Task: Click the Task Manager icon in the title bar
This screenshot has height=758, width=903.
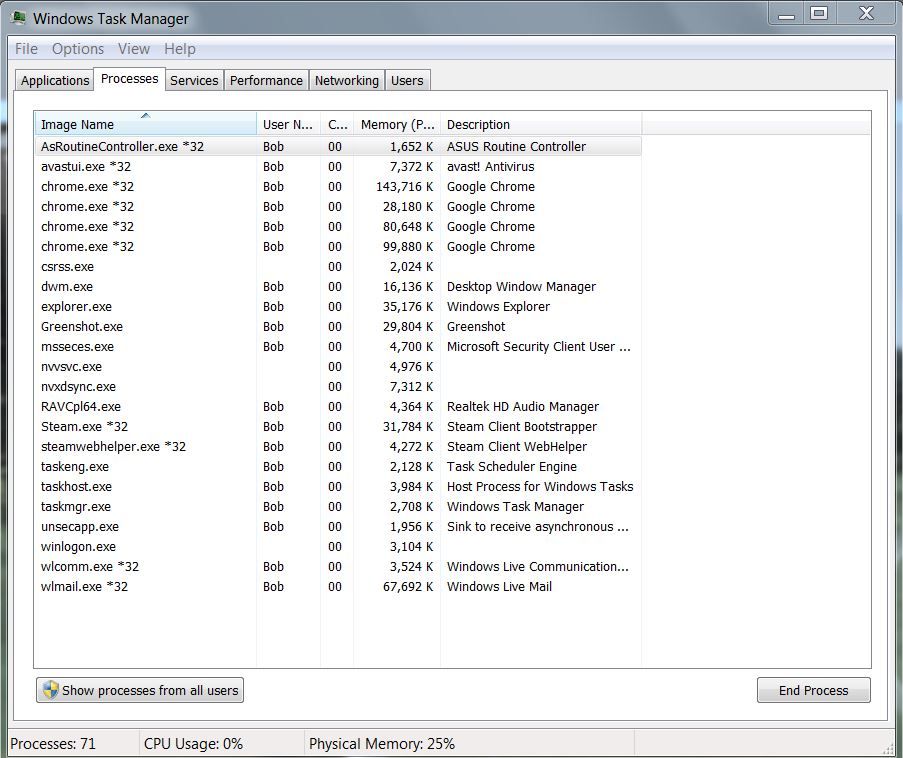Action: [18, 17]
